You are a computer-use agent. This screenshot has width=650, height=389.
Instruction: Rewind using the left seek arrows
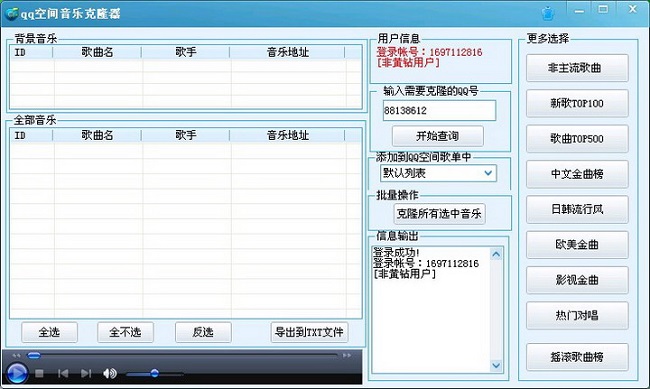tap(16, 355)
